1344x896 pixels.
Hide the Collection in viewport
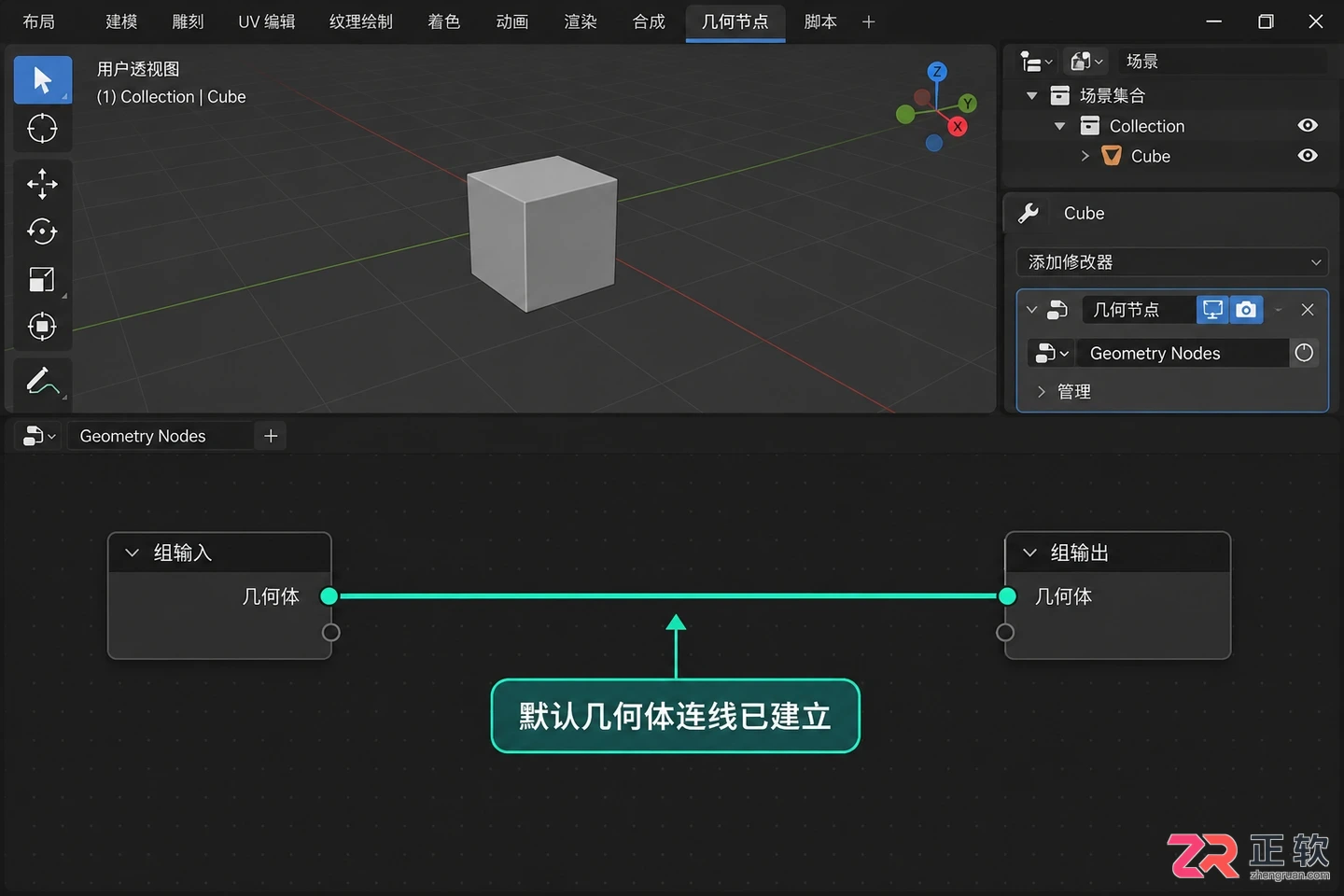[1308, 125]
